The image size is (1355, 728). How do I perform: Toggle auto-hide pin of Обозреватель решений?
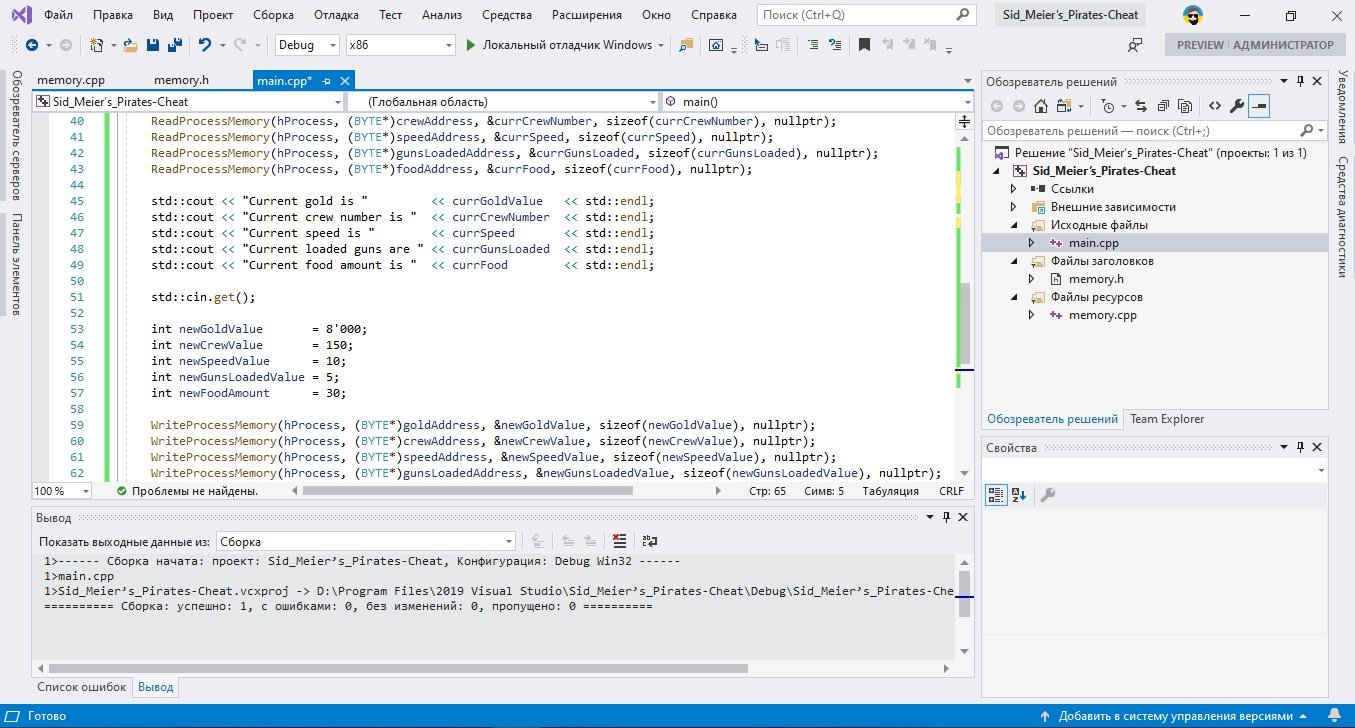[1301, 81]
